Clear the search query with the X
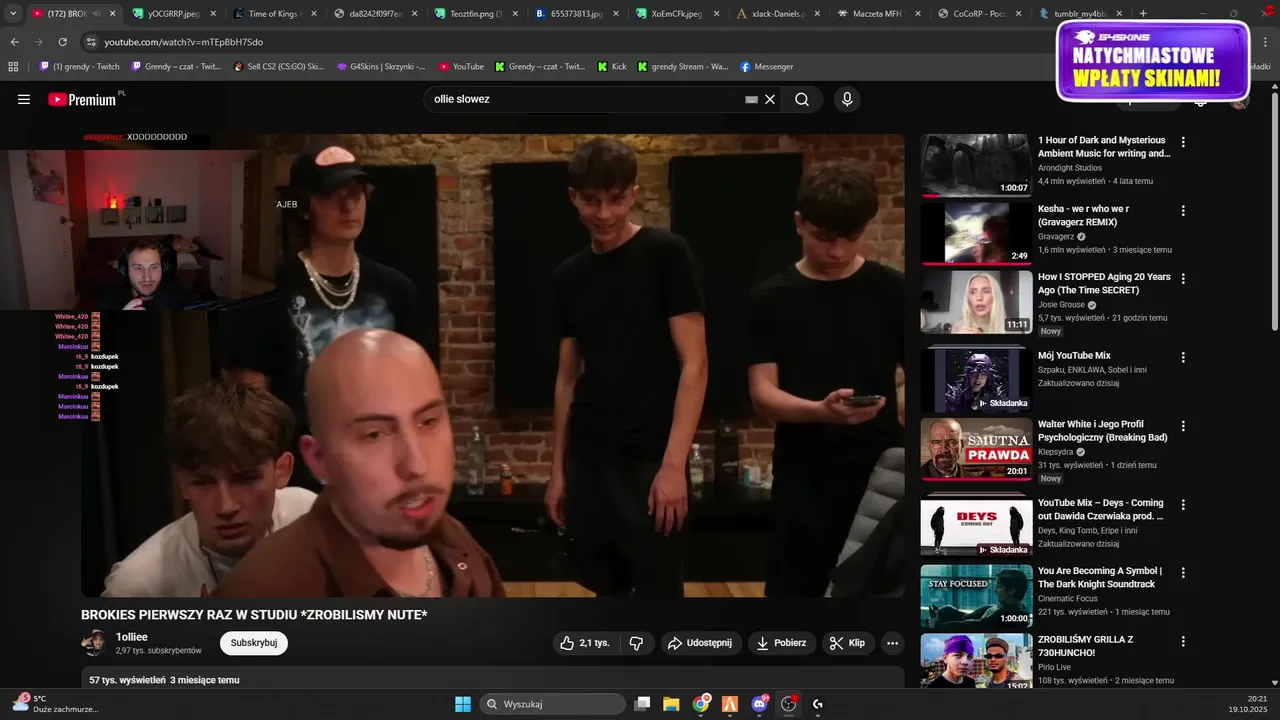 pyautogui.click(x=770, y=99)
